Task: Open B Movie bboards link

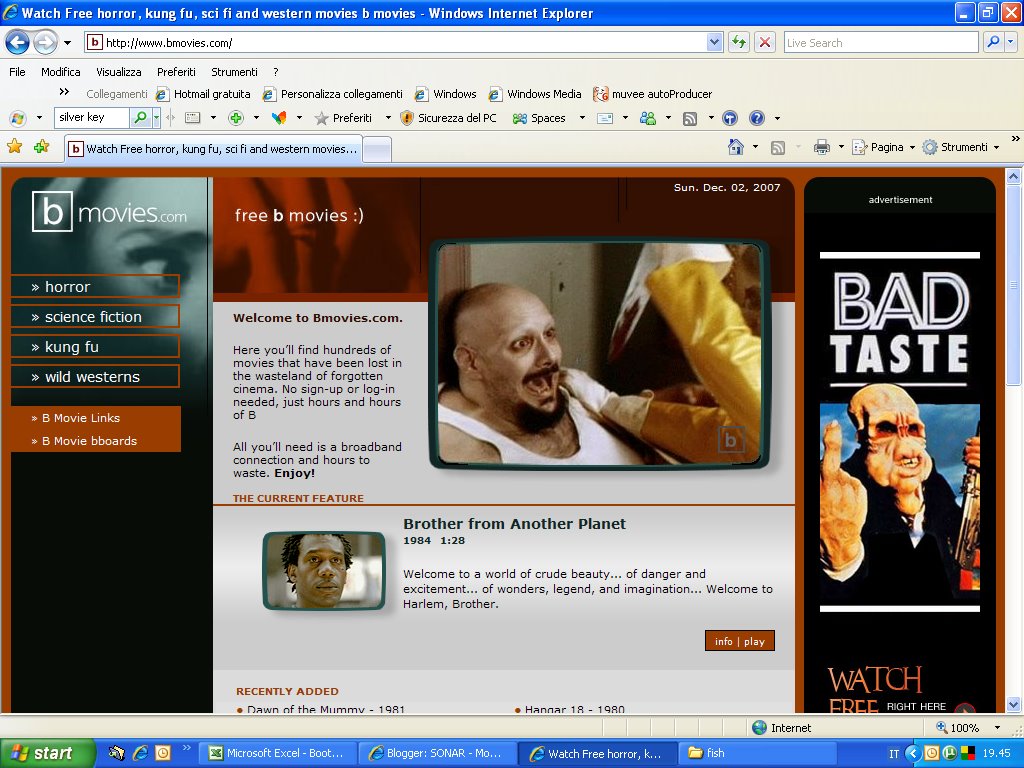Action: click(89, 441)
